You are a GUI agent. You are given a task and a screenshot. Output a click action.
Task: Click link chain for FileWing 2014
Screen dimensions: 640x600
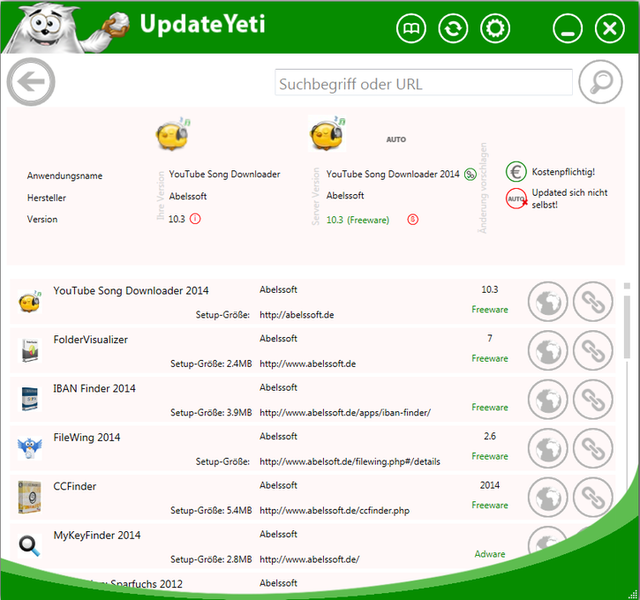tap(593, 449)
